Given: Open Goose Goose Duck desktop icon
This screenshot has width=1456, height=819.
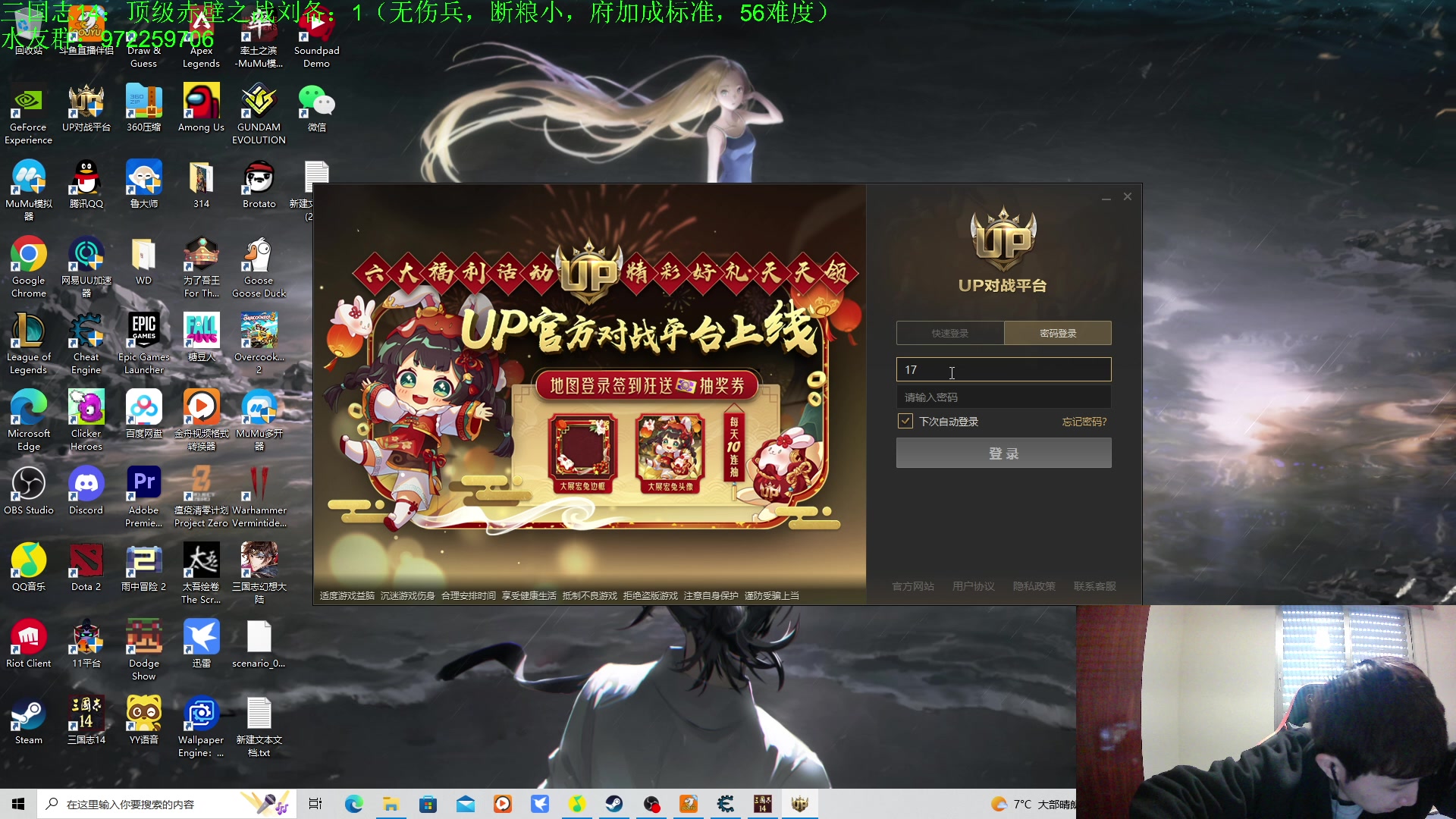Looking at the screenshot, I should point(259,267).
